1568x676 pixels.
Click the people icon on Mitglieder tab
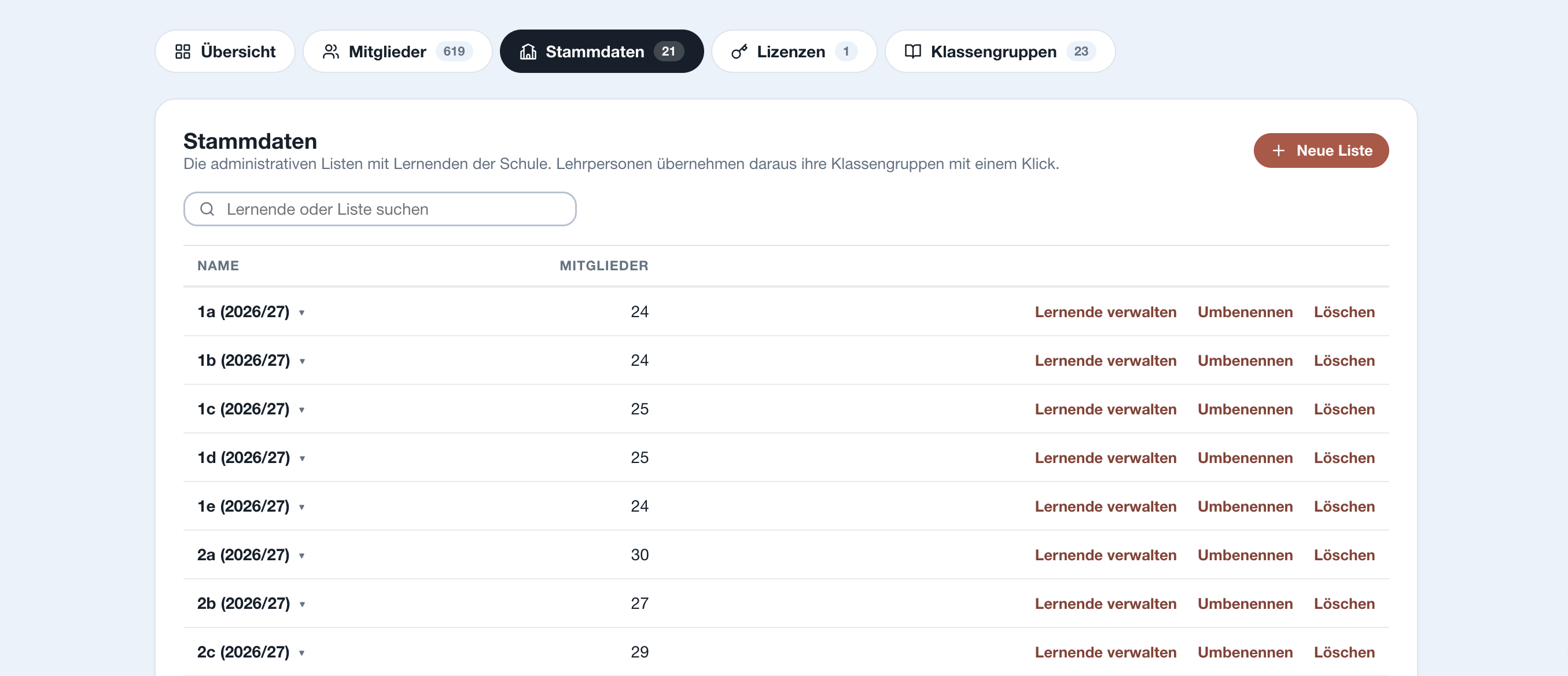click(330, 51)
